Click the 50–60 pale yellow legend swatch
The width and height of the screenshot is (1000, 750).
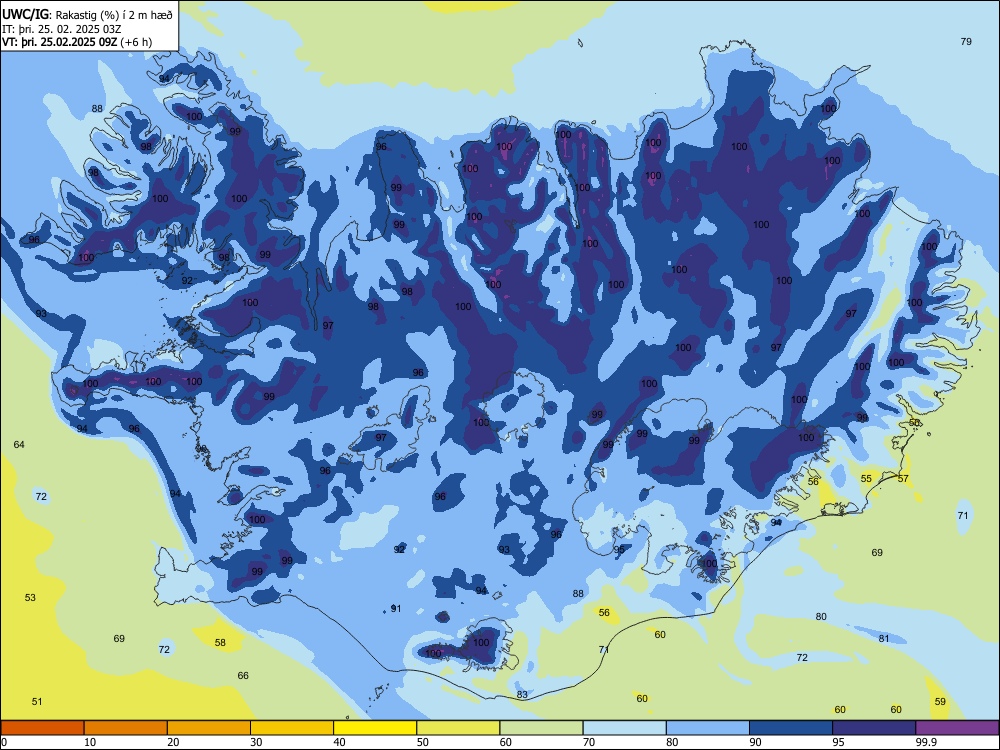tap(458, 728)
